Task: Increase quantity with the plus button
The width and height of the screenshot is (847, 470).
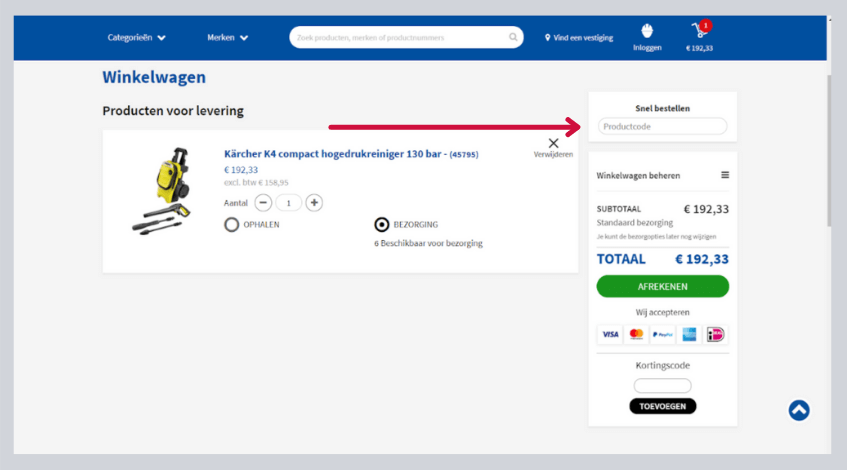Action: pyautogui.click(x=314, y=203)
